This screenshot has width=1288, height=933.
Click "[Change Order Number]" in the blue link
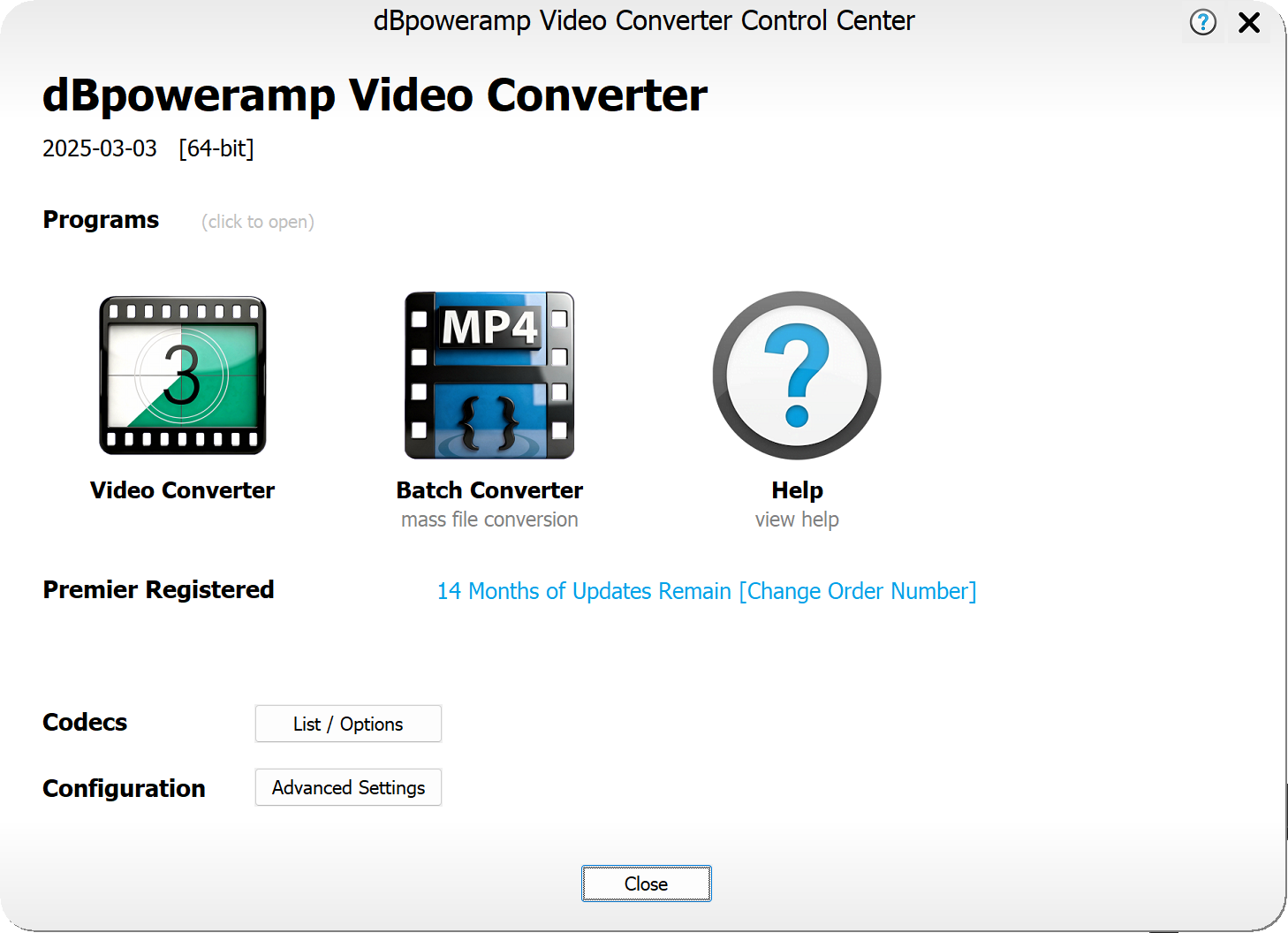click(858, 591)
